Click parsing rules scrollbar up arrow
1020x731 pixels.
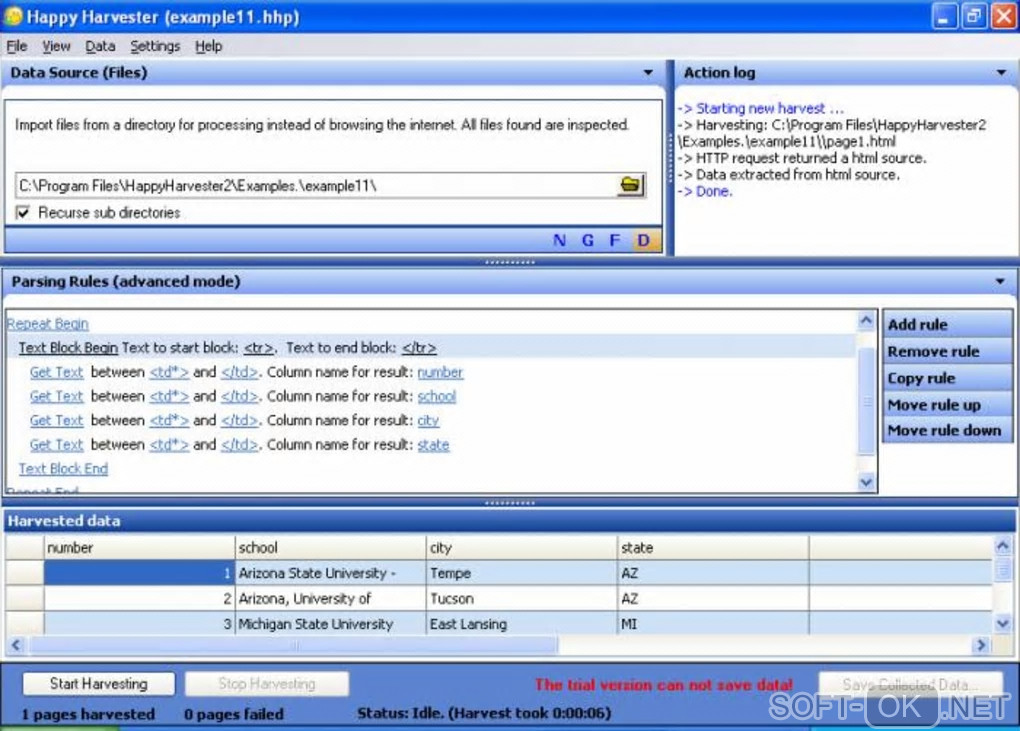(866, 320)
